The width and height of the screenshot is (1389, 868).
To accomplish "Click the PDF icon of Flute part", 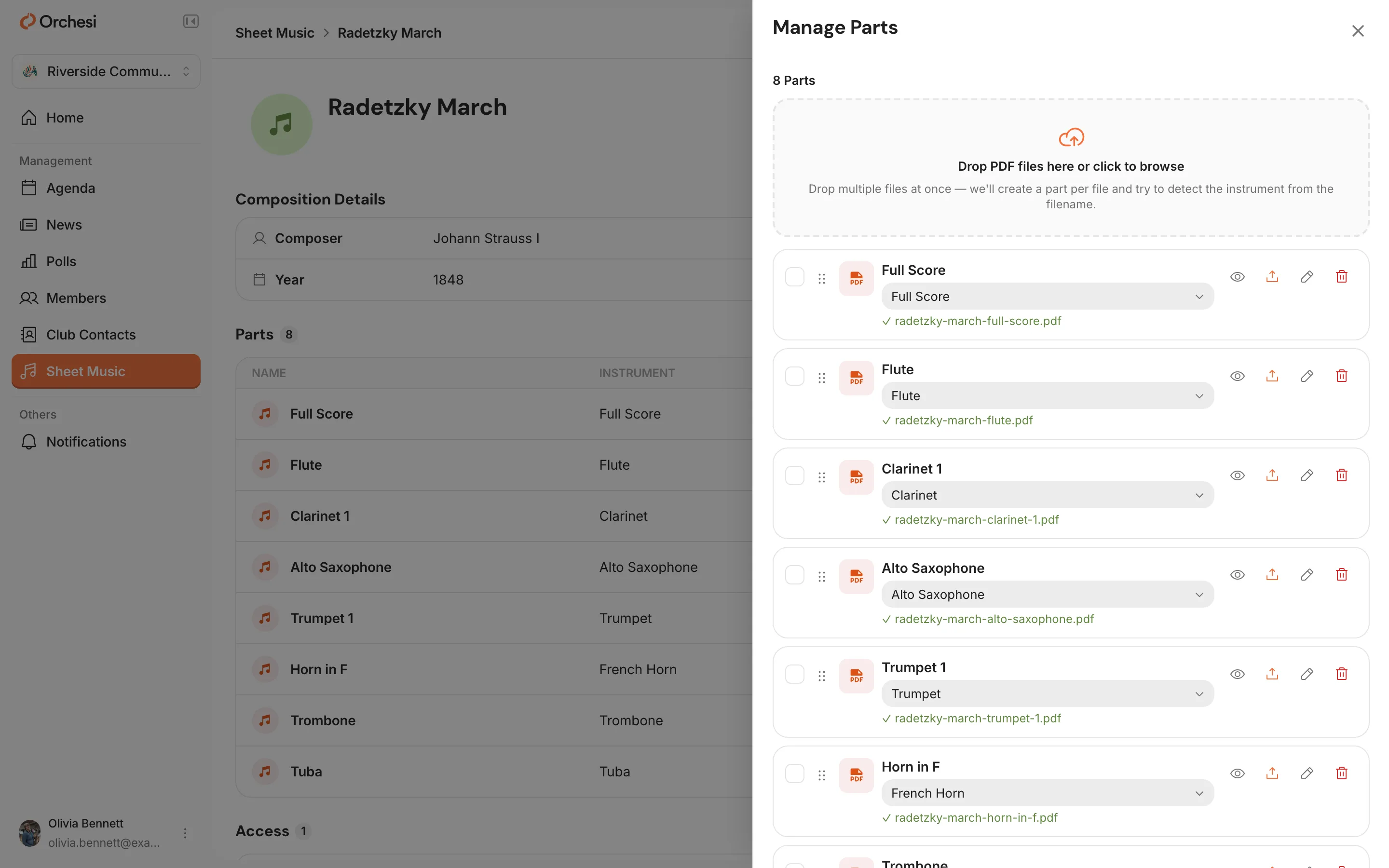I will point(857,378).
